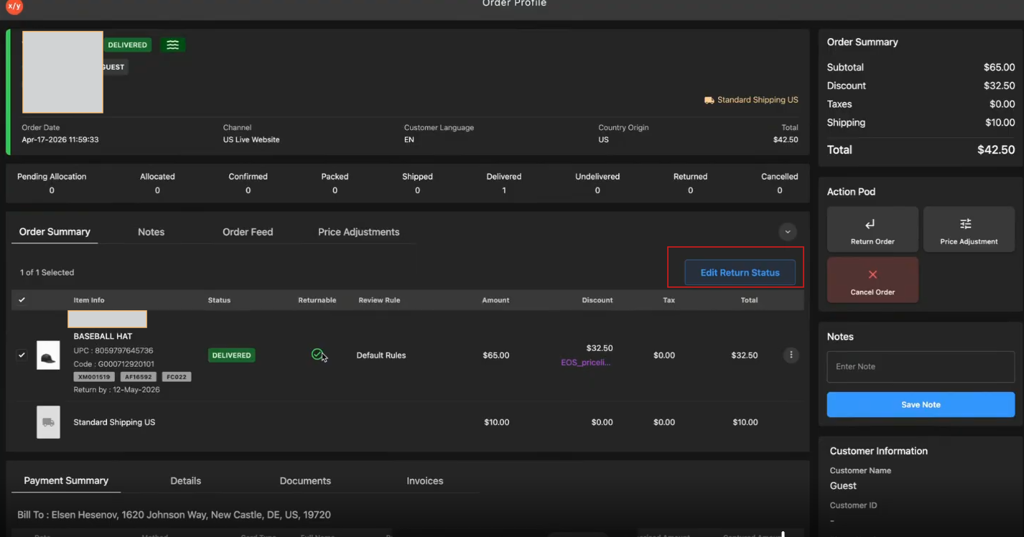Click the UPC : 8059797645736 text

[x=113, y=351]
